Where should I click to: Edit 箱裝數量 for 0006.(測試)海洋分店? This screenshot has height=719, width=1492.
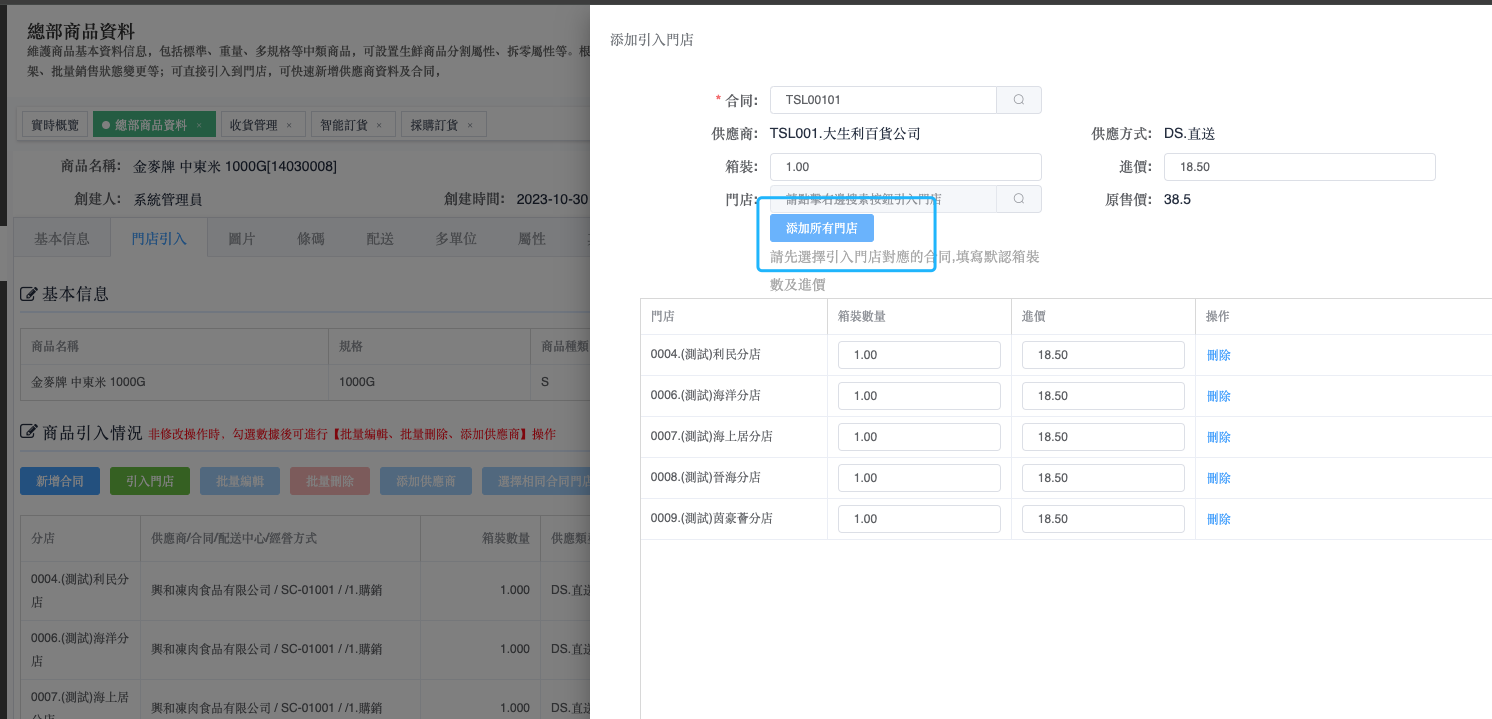[x=918, y=396]
